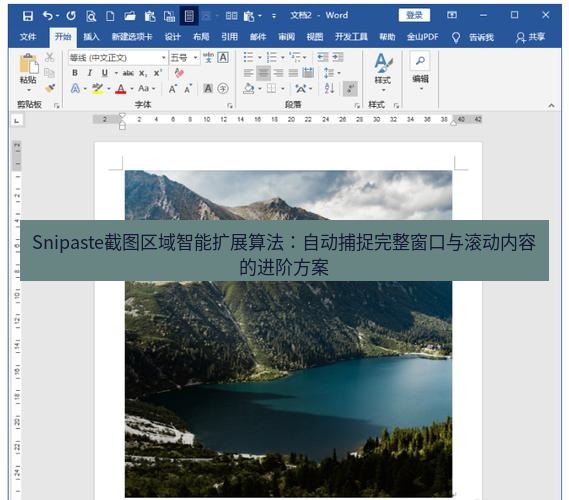Click the Paste clipboard icon
Viewport: 569px width, 500px height.
tap(28, 64)
